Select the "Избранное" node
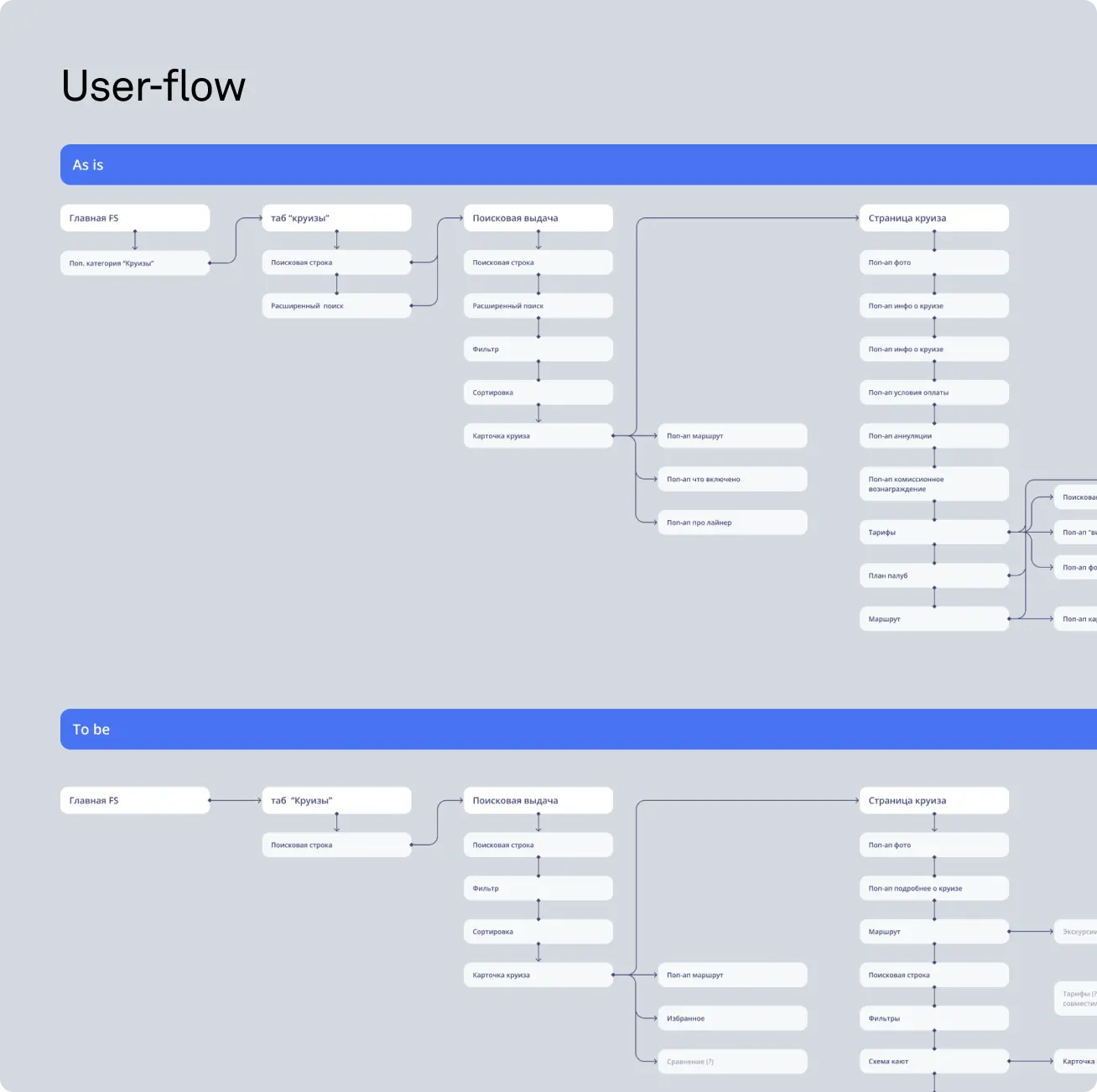The image size is (1097, 1092). [x=731, y=1018]
